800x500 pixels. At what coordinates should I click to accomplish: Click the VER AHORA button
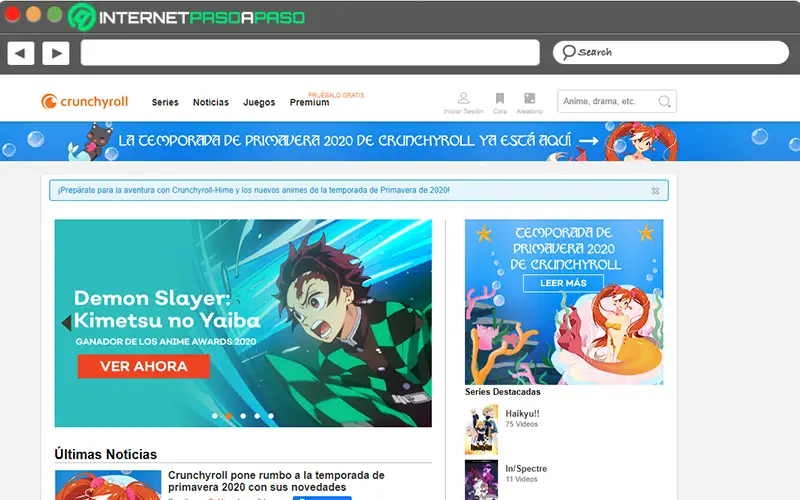(144, 366)
